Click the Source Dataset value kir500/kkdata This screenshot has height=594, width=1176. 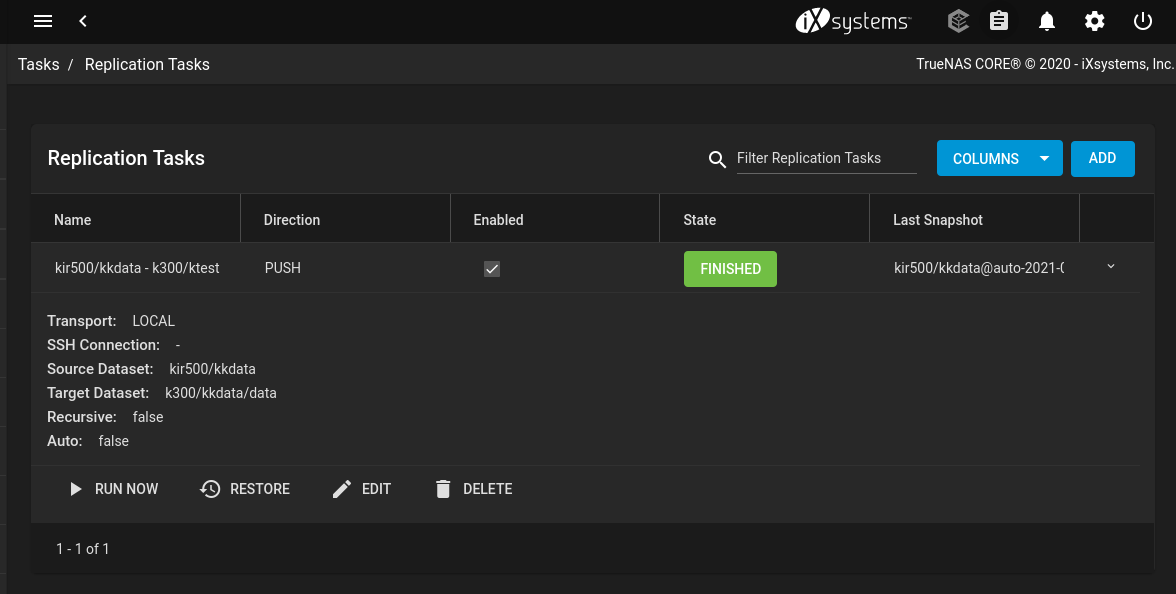pos(212,369)
